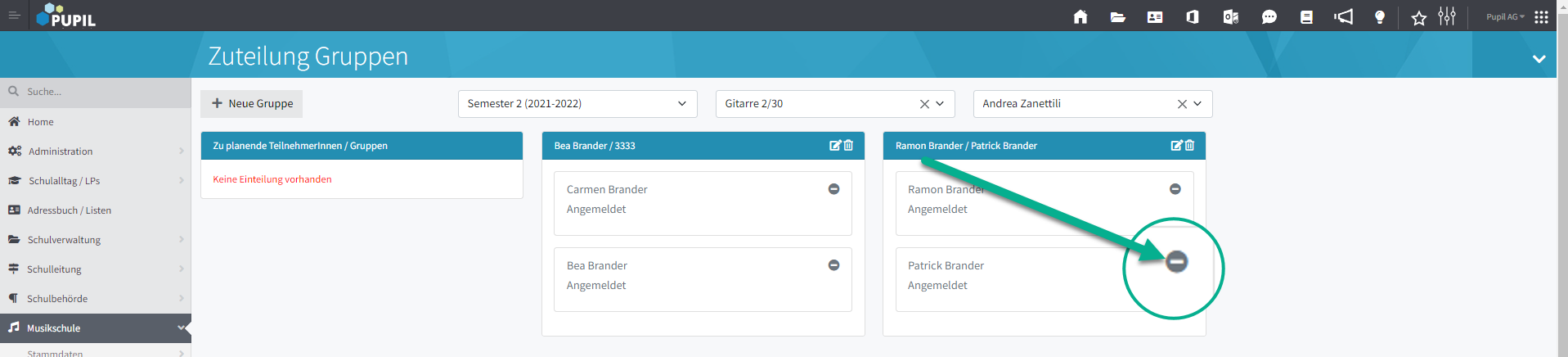The height and width of the screenshot is (357, 1568).
Task: Expand Schulbehörde in the sidebar
Action: coord(96,299)
